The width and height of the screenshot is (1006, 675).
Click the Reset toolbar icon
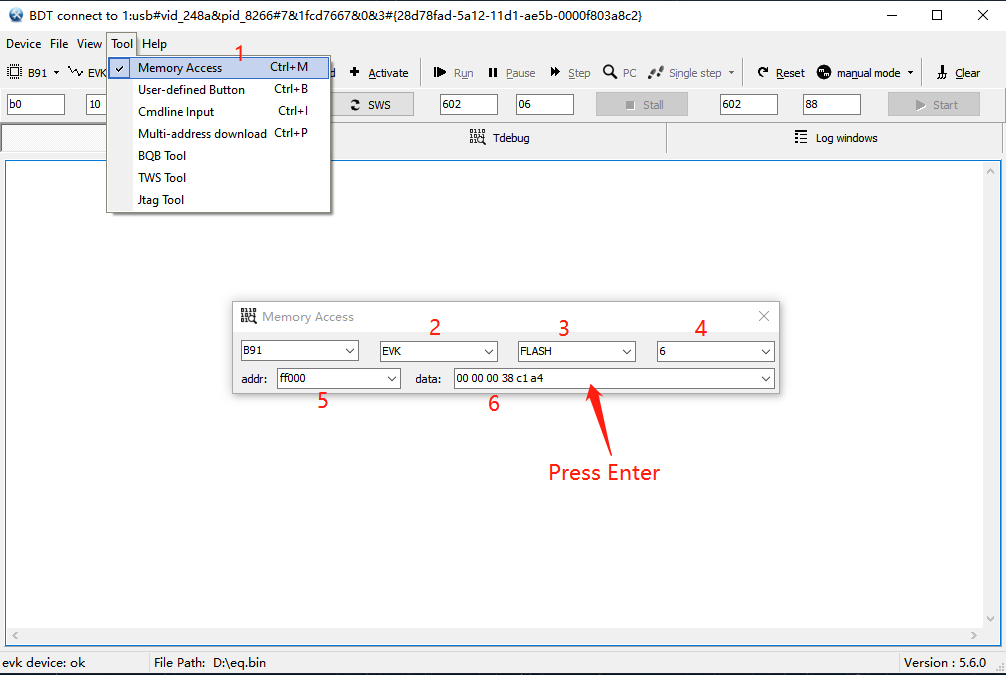(763, 73)
